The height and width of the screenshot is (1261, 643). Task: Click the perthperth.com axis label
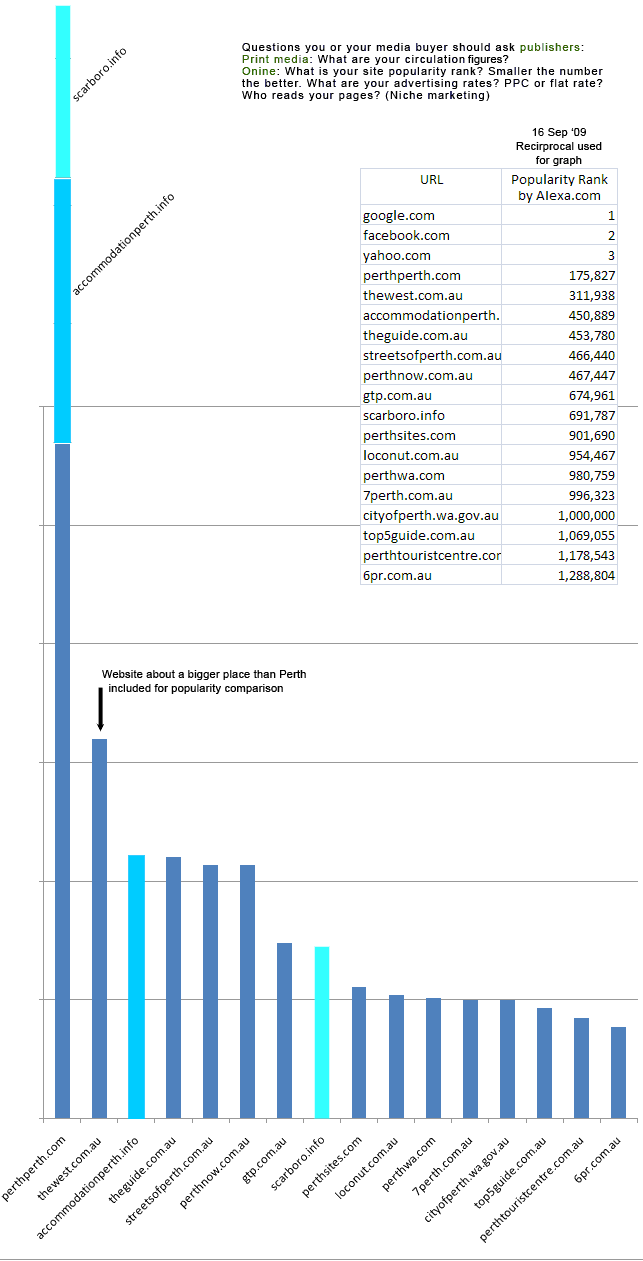coord(35,1167)
